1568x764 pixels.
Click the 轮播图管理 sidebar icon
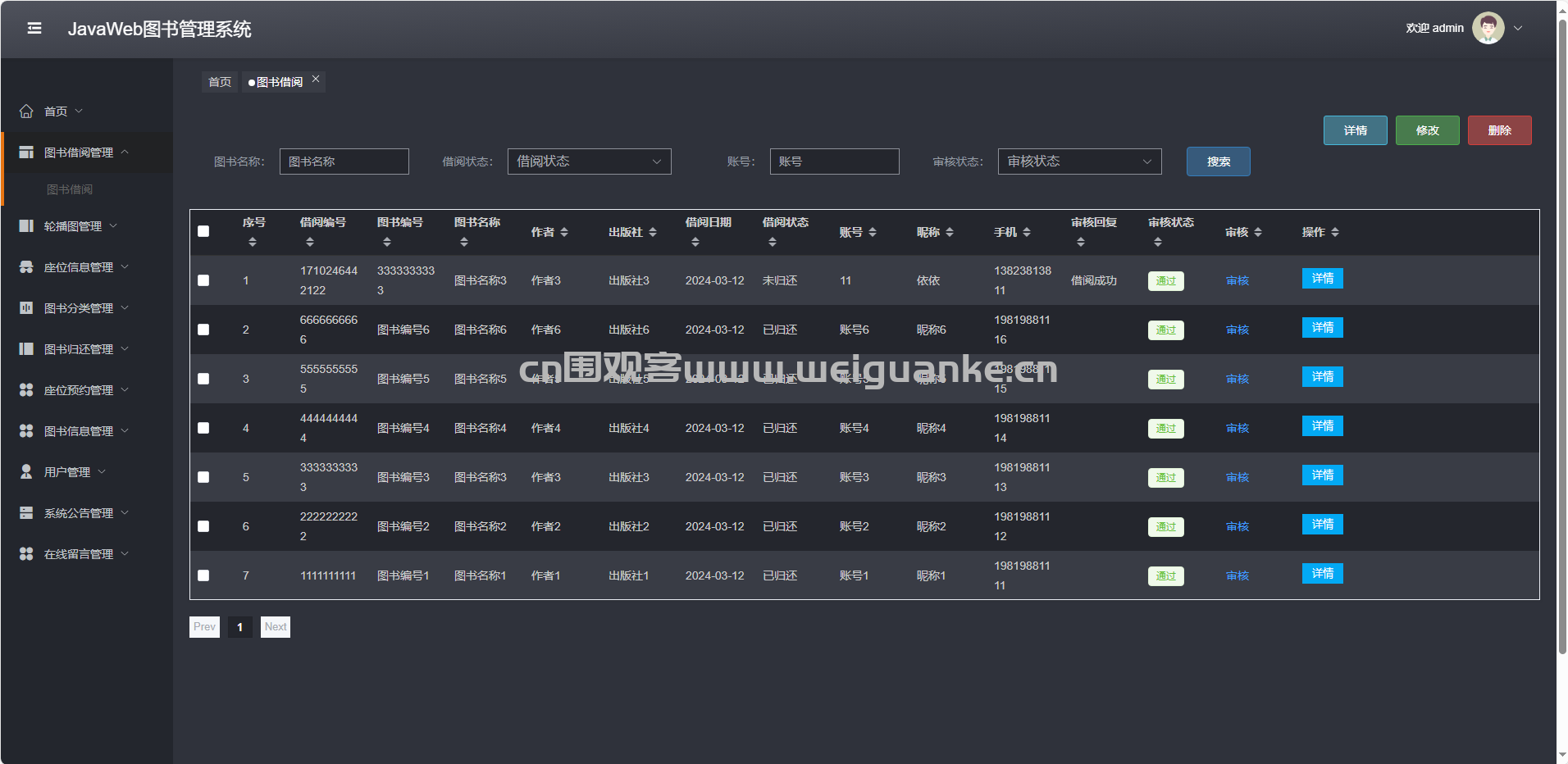pos(26,226)
